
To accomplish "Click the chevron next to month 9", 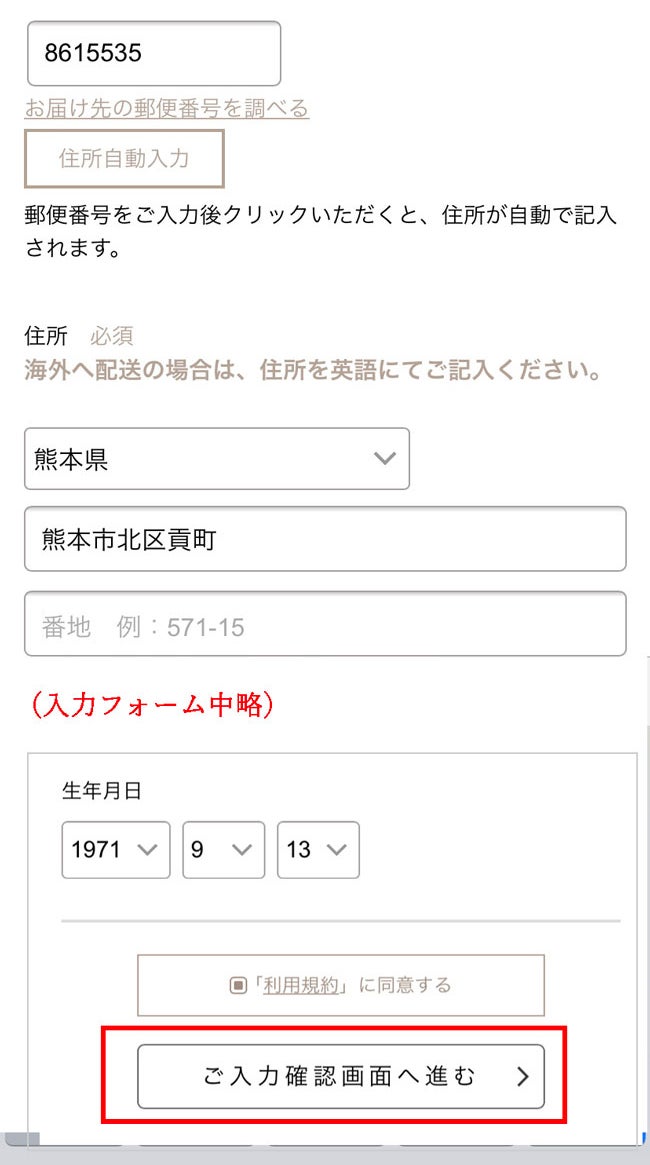I will [241, 850].
